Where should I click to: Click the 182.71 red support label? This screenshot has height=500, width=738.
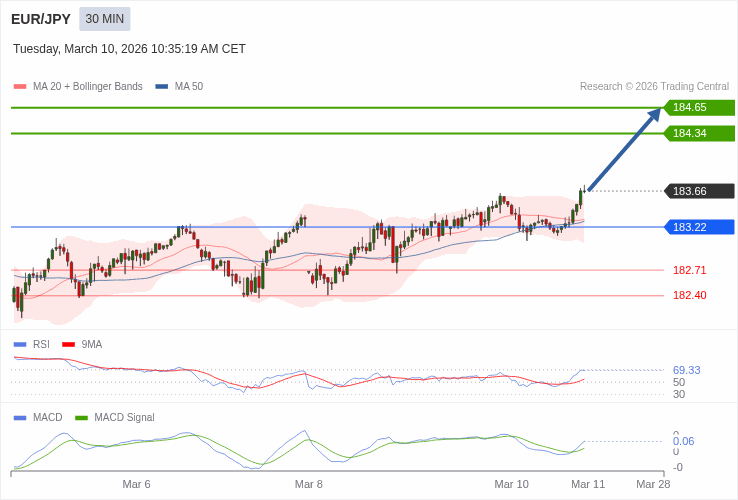pyautogui.click(x=689, y=270)
